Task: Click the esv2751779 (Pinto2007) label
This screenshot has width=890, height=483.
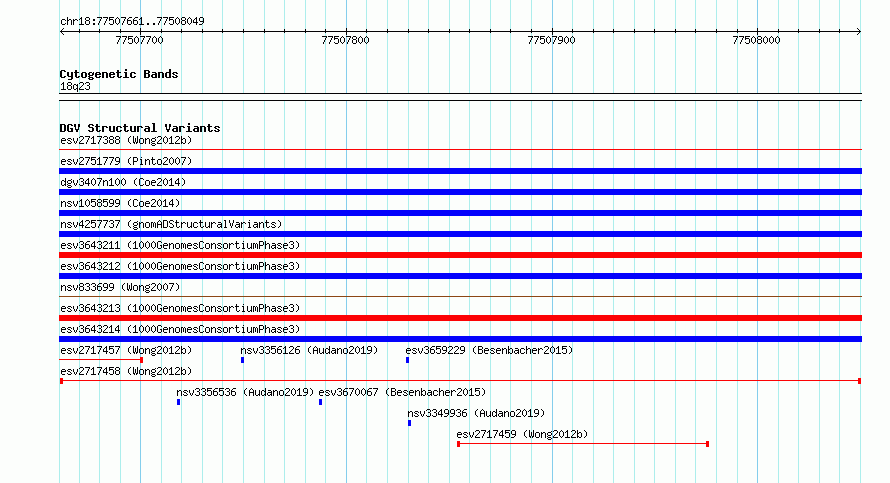Action: (126, 161)
